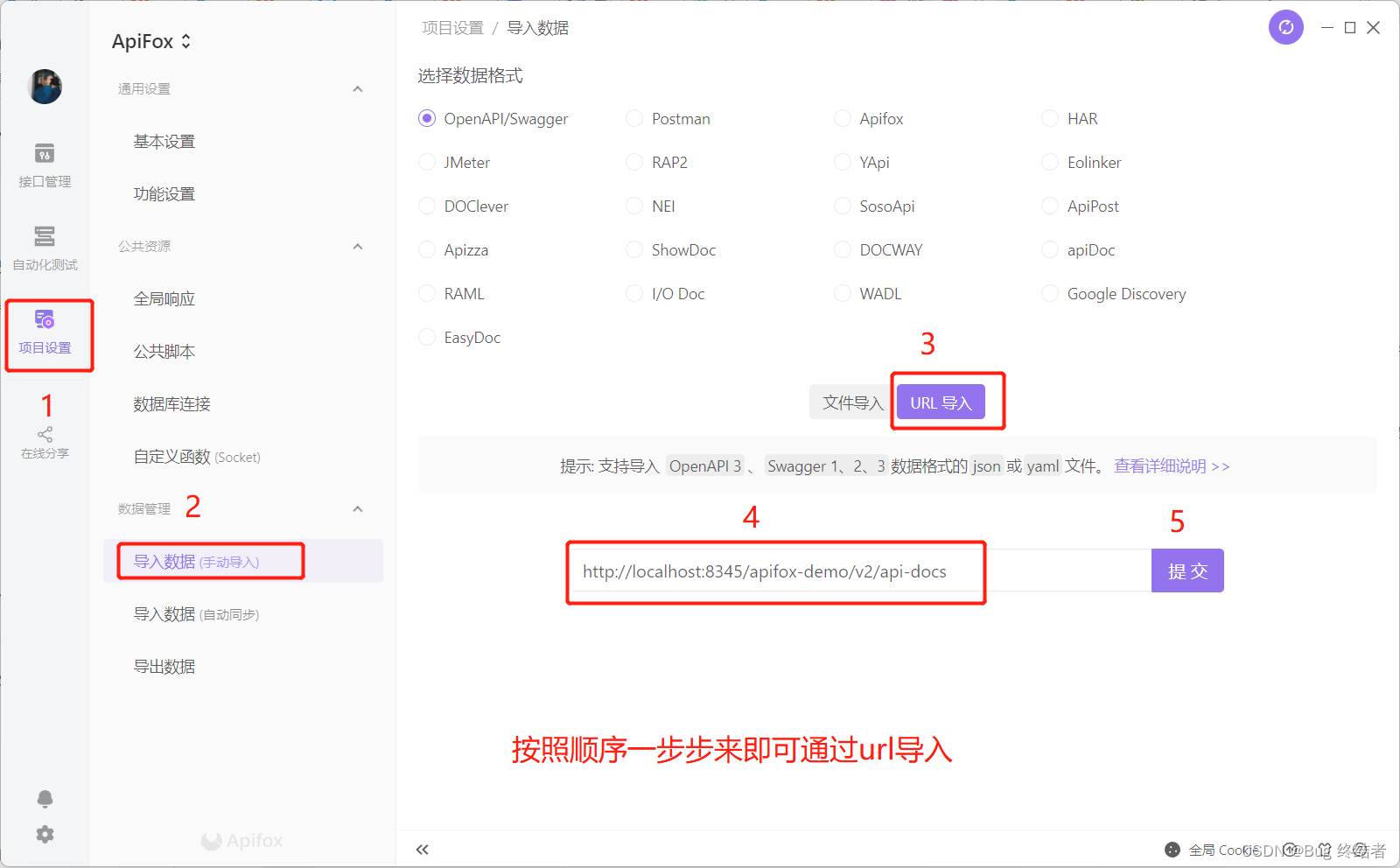This screenshot has width=1400, height=868.
Task: Collapse the 公共资源 section chevron
Action: pyautogui.click(x=358, y=247)
